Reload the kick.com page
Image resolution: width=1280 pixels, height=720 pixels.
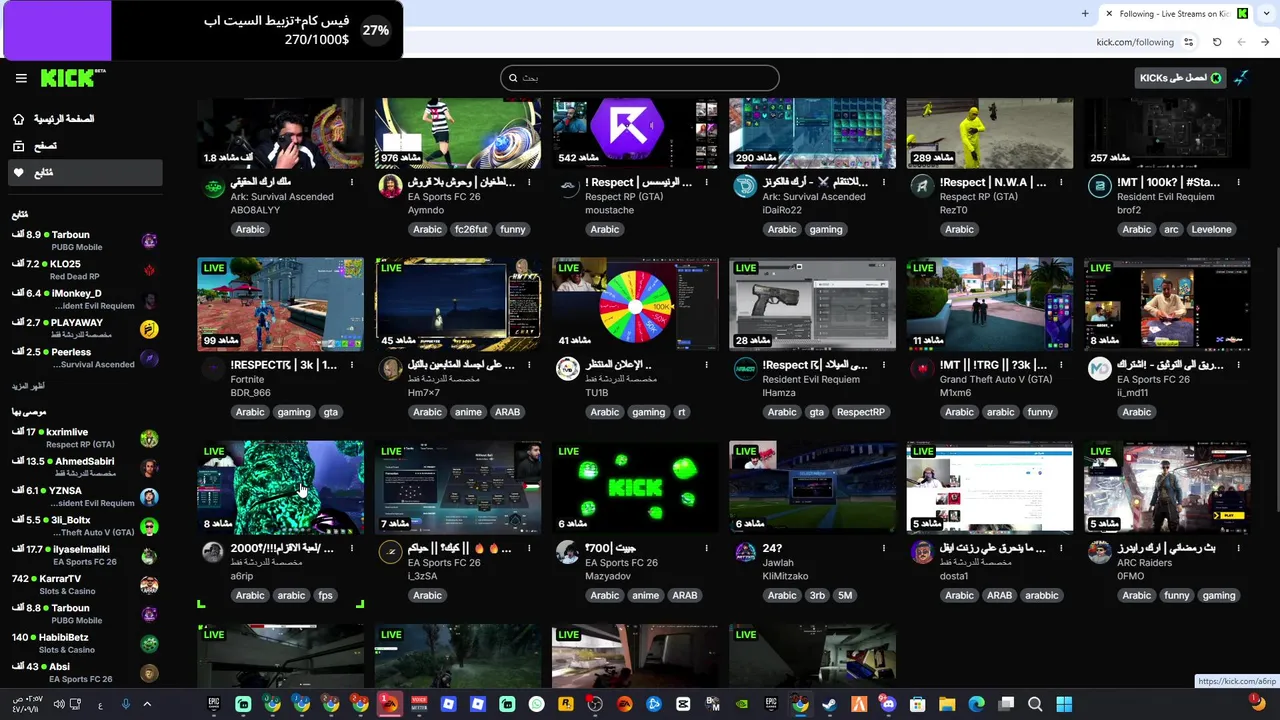click(x=1217, y=42)
